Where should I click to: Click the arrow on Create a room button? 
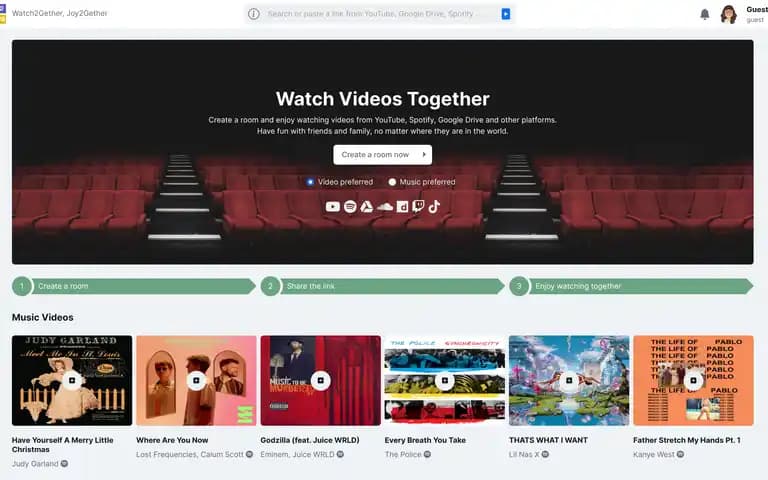click(424, 155)
